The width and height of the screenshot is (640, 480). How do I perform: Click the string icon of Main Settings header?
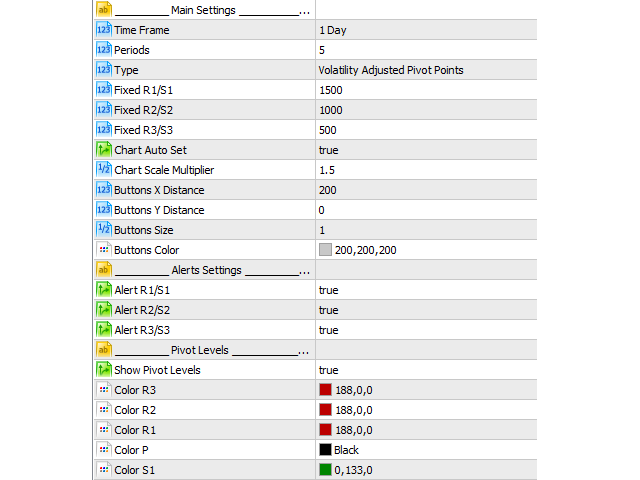(x=104, y=10)
